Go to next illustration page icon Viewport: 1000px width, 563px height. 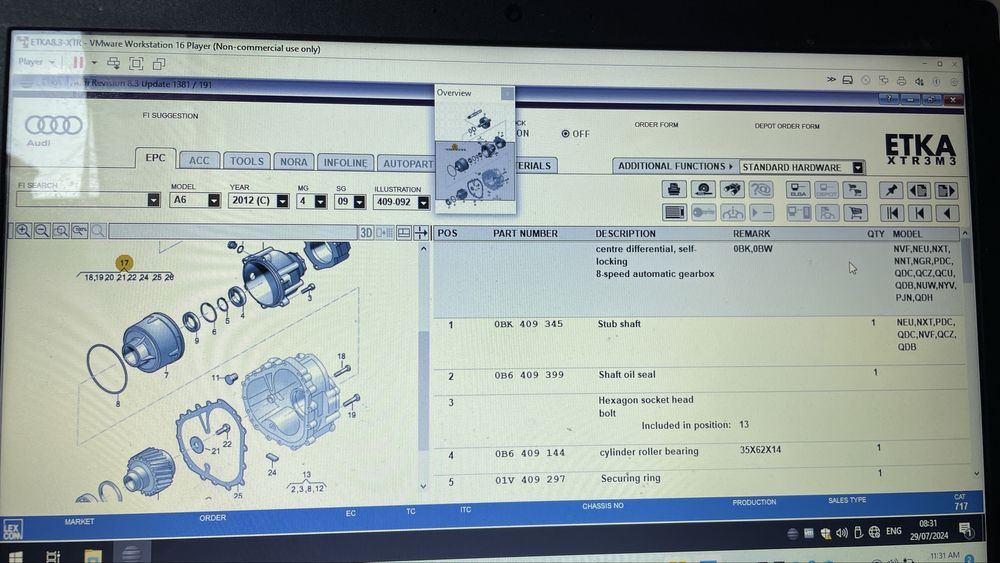pyautogui.click(x=946, y=190)
